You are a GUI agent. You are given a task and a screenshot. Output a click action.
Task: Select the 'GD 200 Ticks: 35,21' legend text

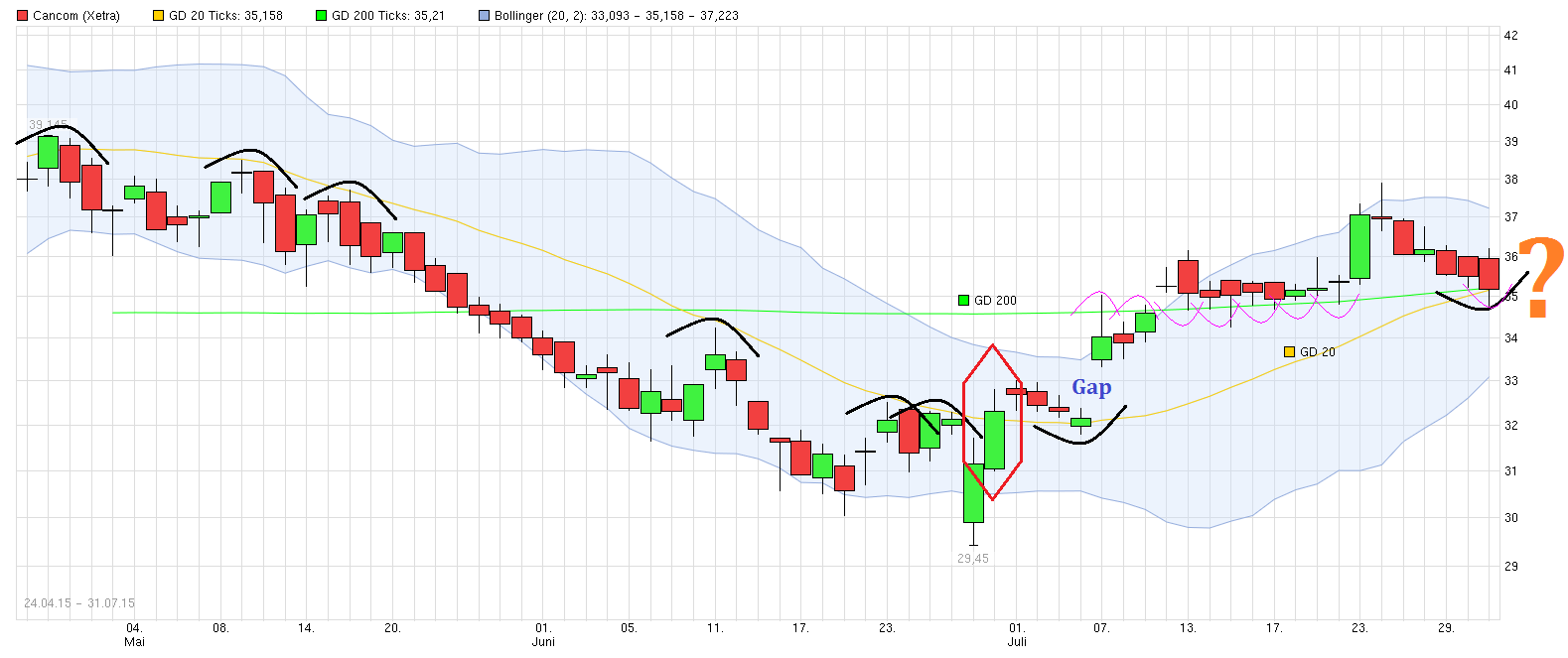tap(388, 16)
